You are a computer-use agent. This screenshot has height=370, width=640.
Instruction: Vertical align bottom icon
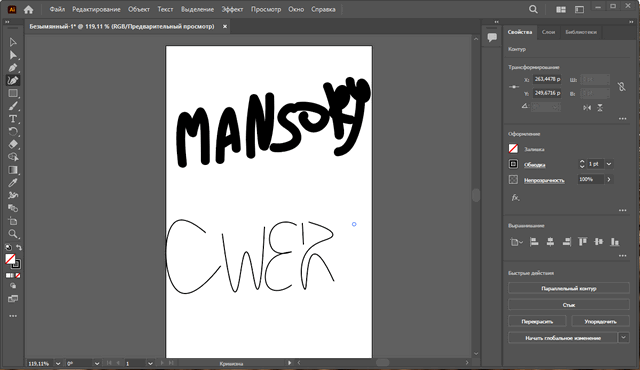pyautogui.click(x=615, y=242)
